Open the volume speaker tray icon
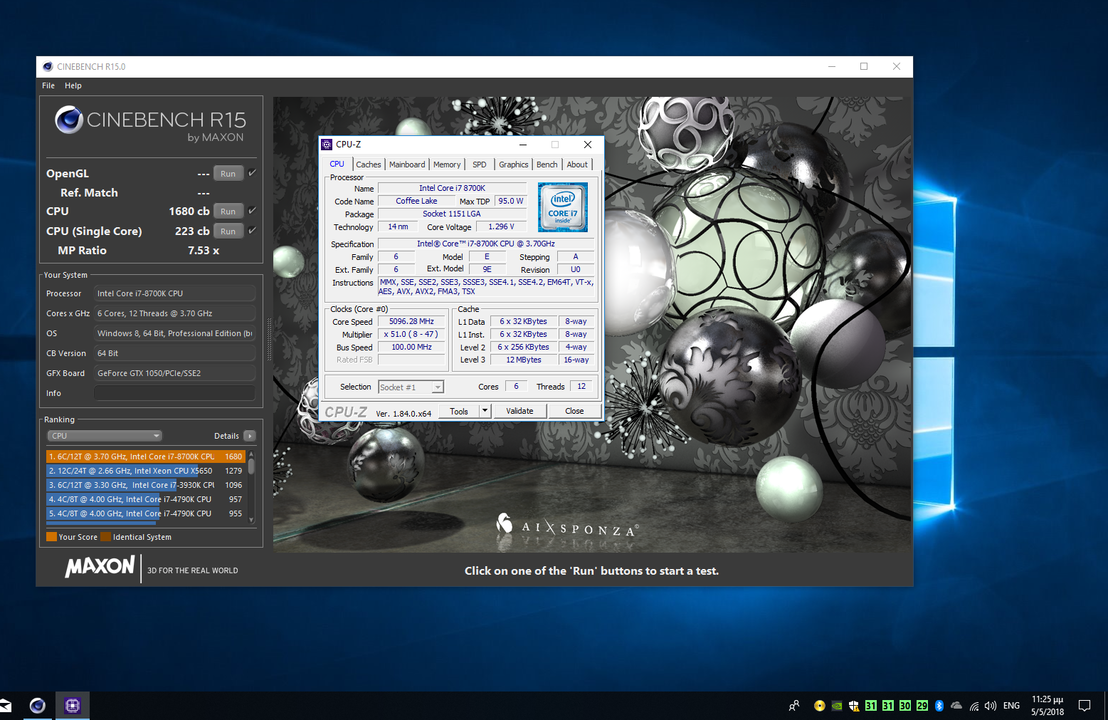 (x=990, y=705)
